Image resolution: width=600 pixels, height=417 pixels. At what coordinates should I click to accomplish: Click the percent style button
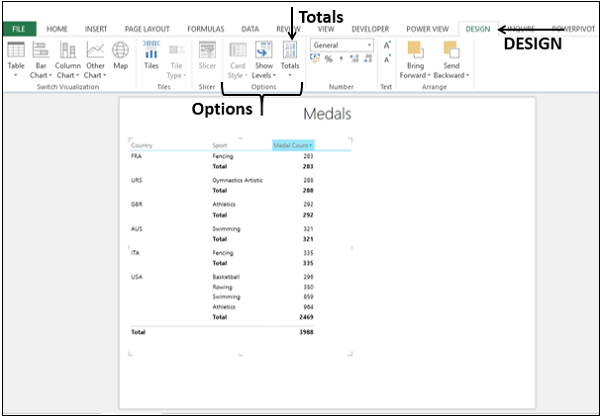click(x=328, y=59)
